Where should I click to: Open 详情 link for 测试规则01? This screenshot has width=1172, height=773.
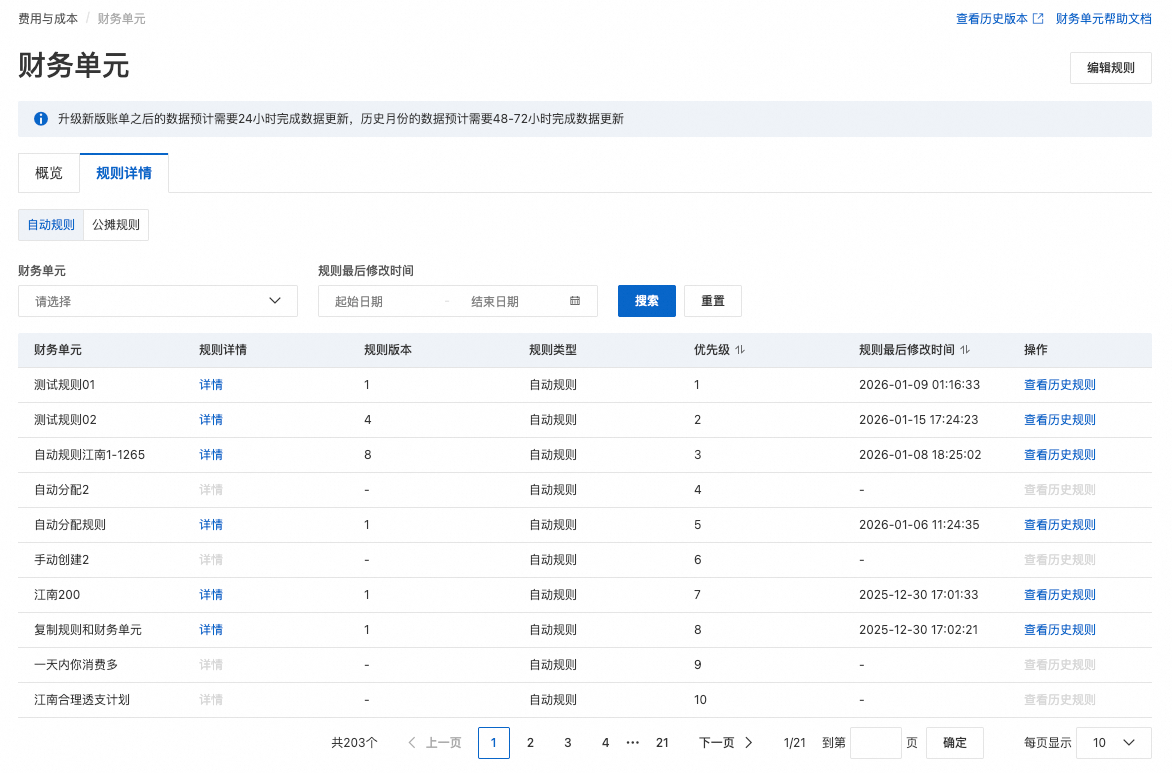211,385
